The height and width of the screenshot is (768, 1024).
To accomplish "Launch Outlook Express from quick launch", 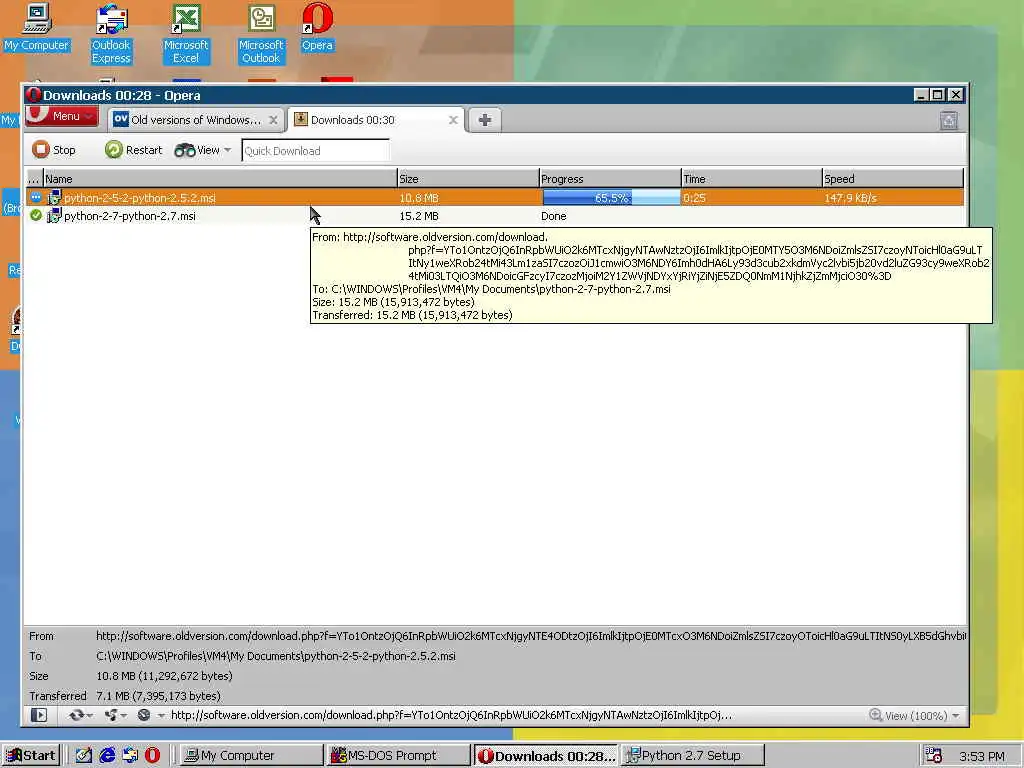I will [x=130, y=756].
